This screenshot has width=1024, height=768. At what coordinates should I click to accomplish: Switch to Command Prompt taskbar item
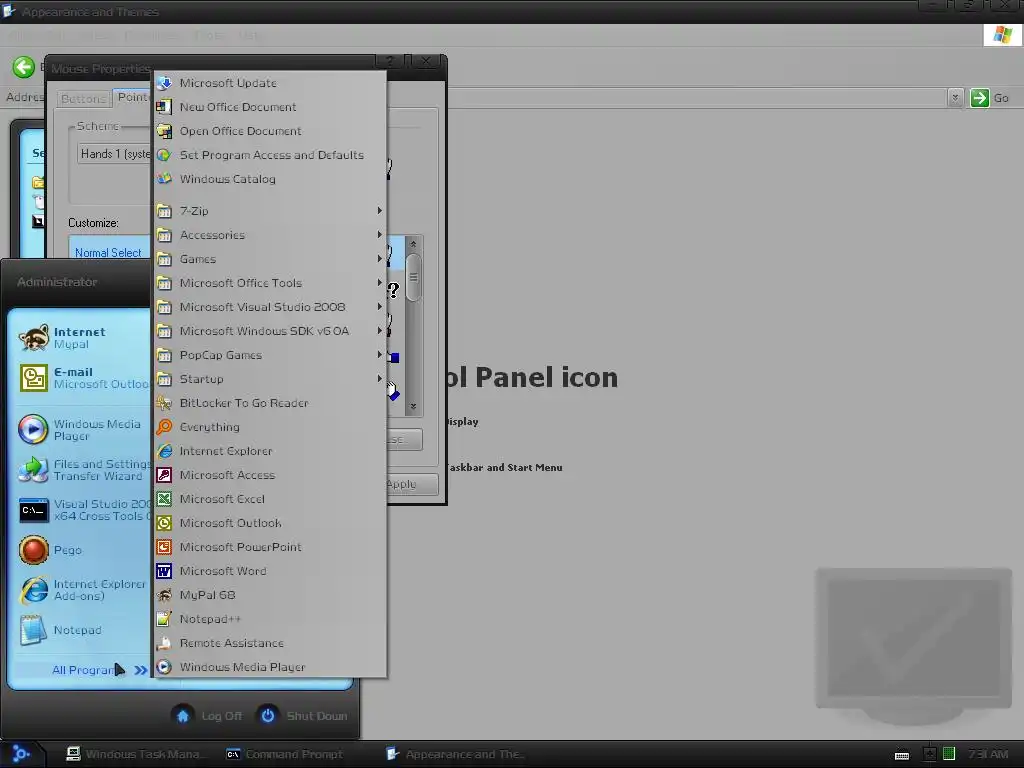point(285,754)
